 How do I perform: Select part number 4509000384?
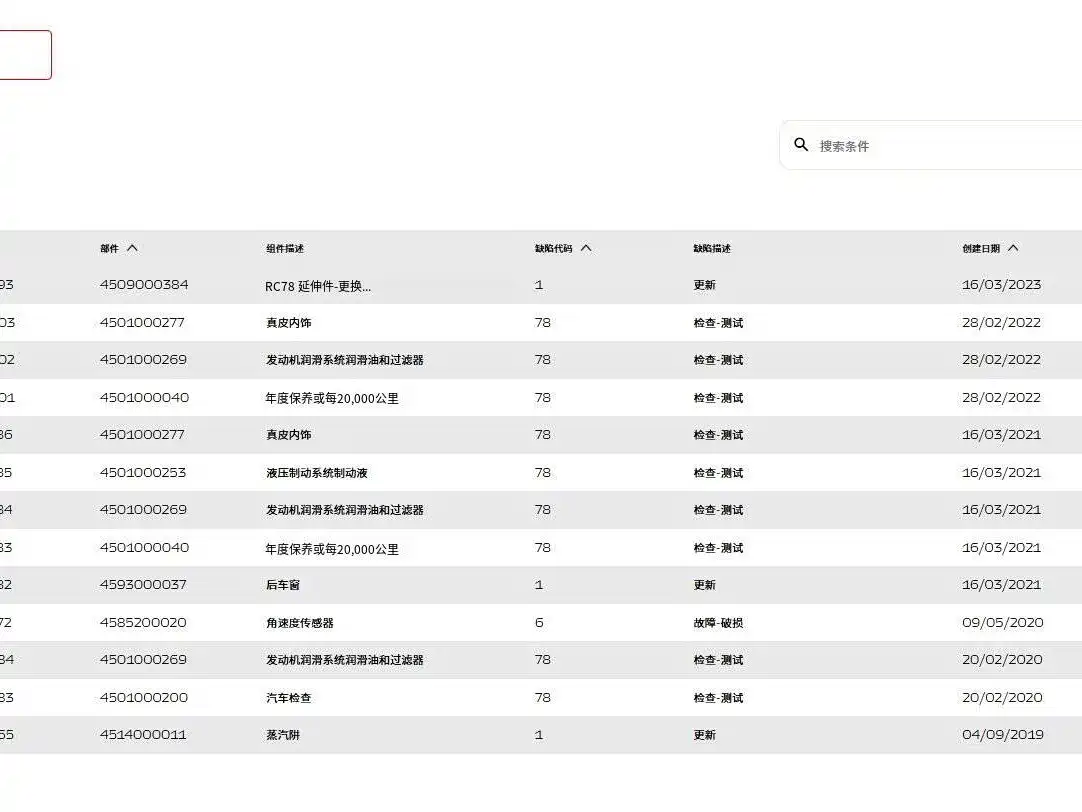pos(144,285)
